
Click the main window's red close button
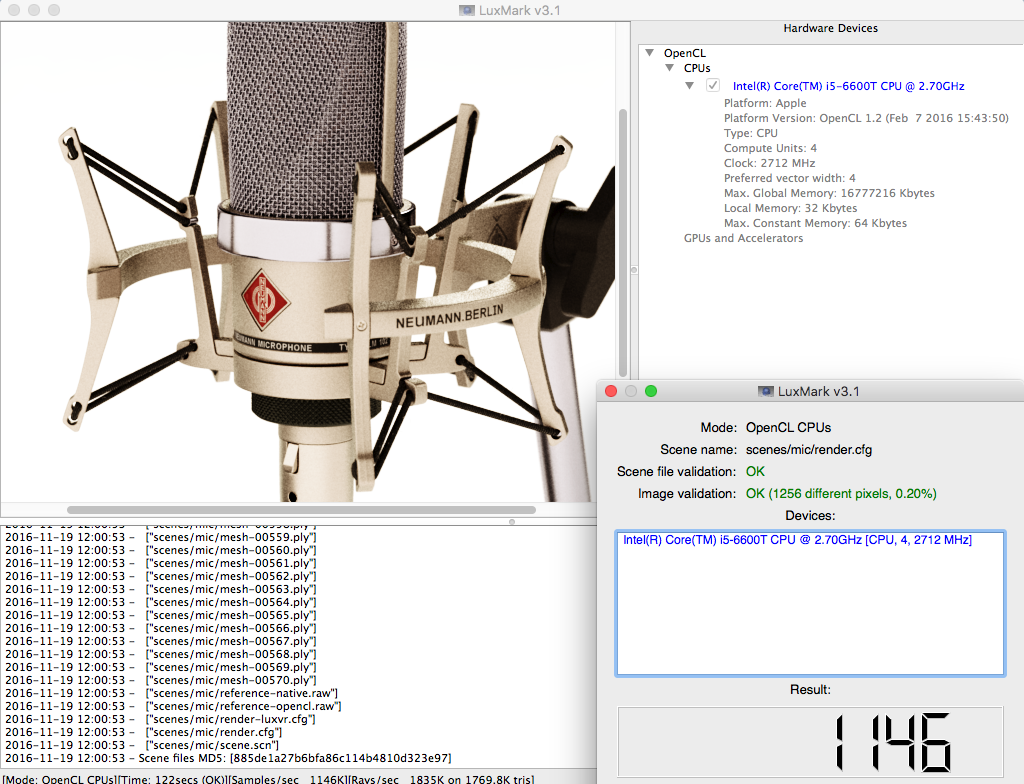[12, 10]
